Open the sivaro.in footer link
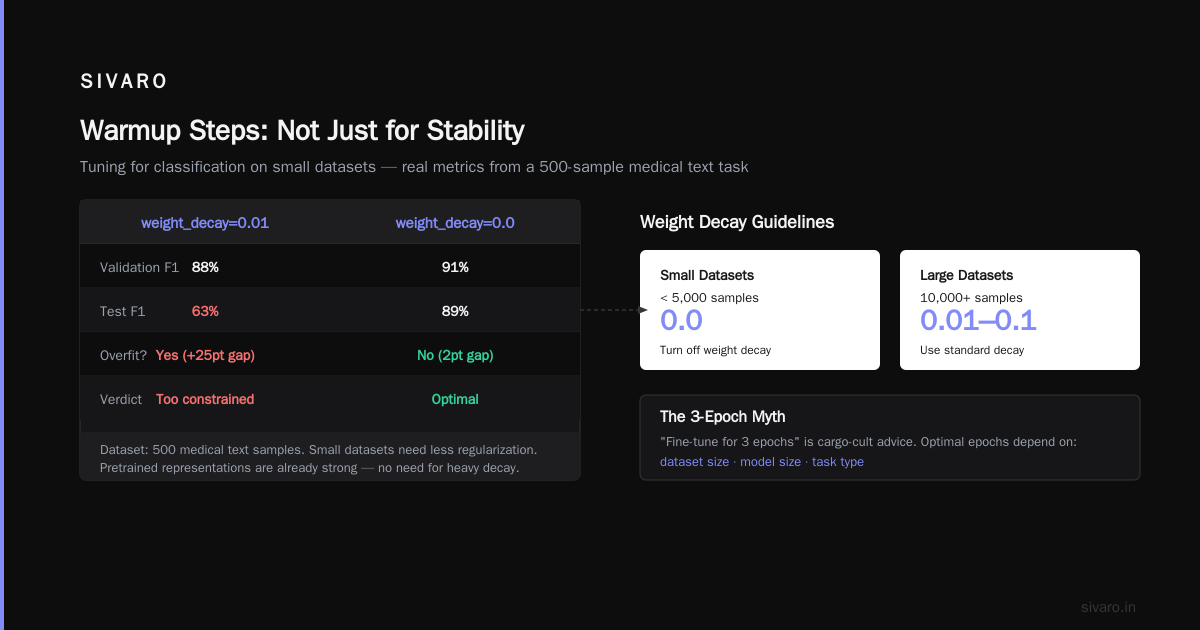 click(1108, 607)
